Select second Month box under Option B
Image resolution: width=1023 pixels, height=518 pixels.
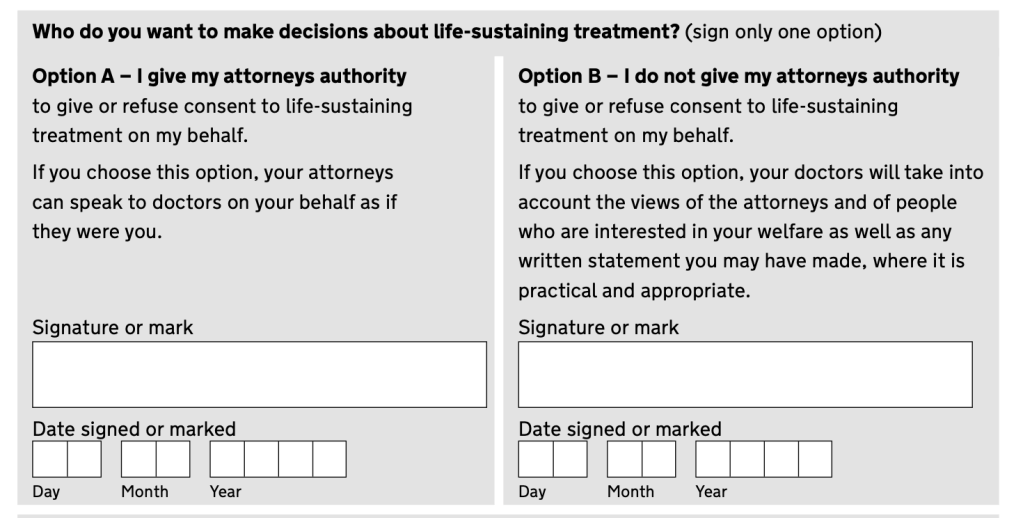tap(658, 459)
